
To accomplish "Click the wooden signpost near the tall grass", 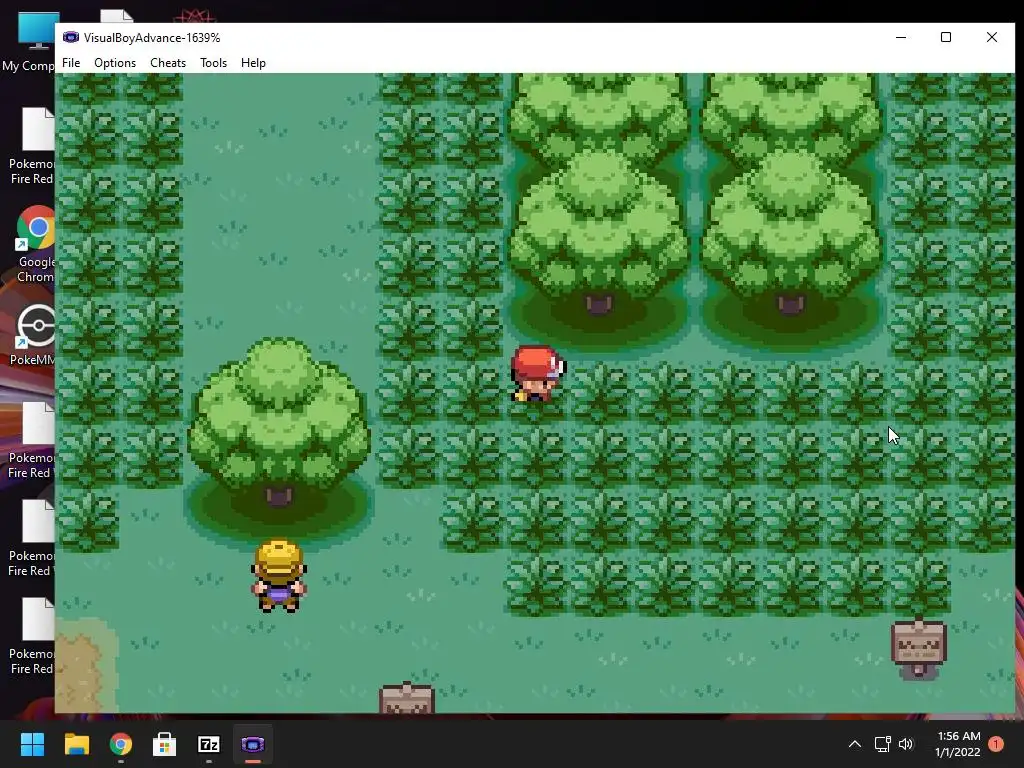I will click(x=918, y=647).
